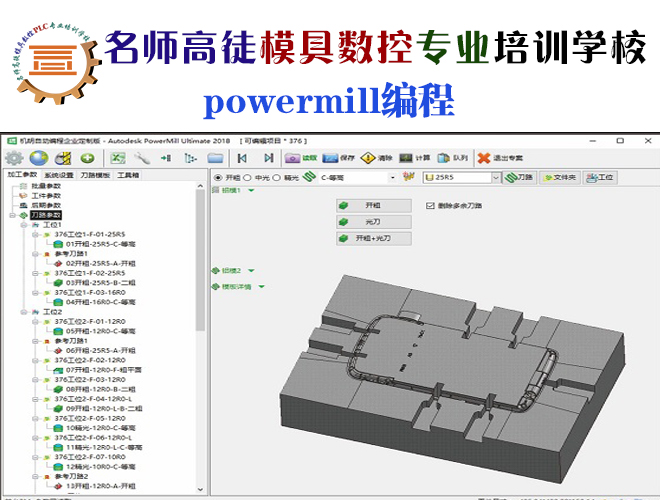Click the 清除 clear warning icon
Screen dimensions: 660x500
368,158
